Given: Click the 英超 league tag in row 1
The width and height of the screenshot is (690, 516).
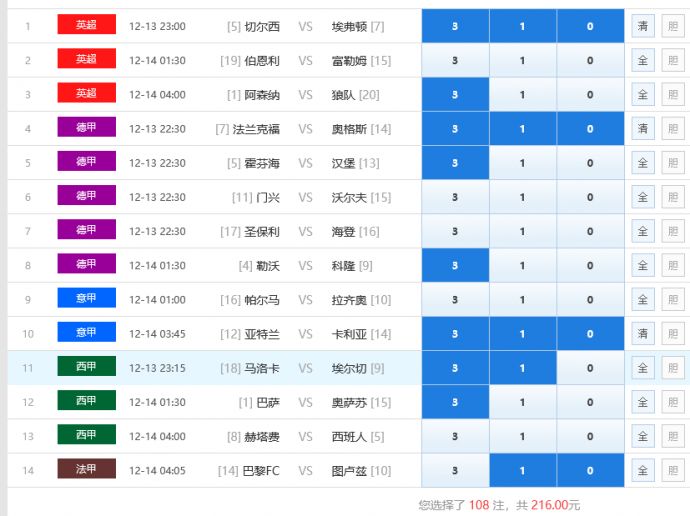Looking at the screenshot, I should [86, 25].
